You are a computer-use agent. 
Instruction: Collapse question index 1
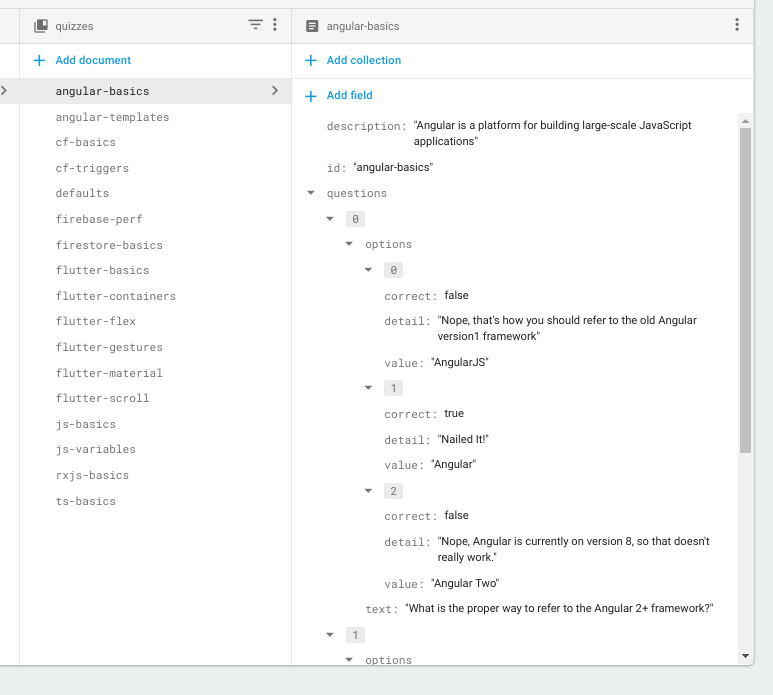[x=331, y=635]
